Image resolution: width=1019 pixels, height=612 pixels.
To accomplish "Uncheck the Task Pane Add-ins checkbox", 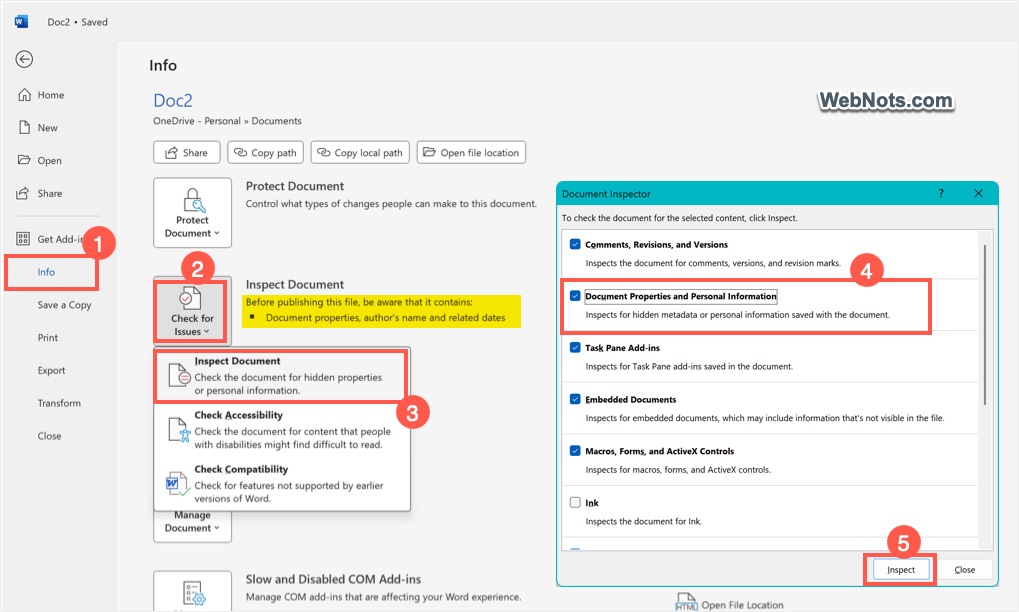I will pyautogui.click(x=575, y=348).
